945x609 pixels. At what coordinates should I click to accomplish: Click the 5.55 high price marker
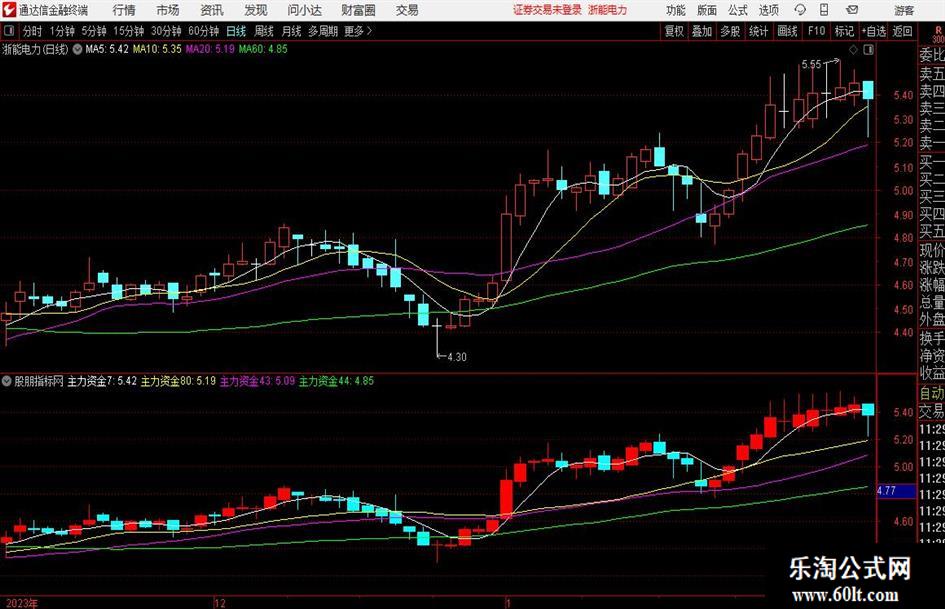point(811,64)
